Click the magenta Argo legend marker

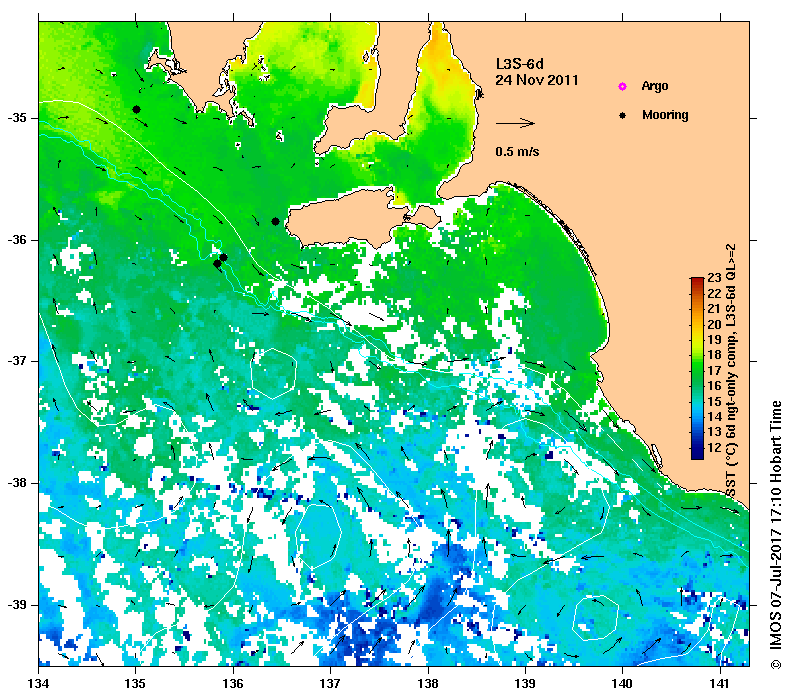pos(622,86)
